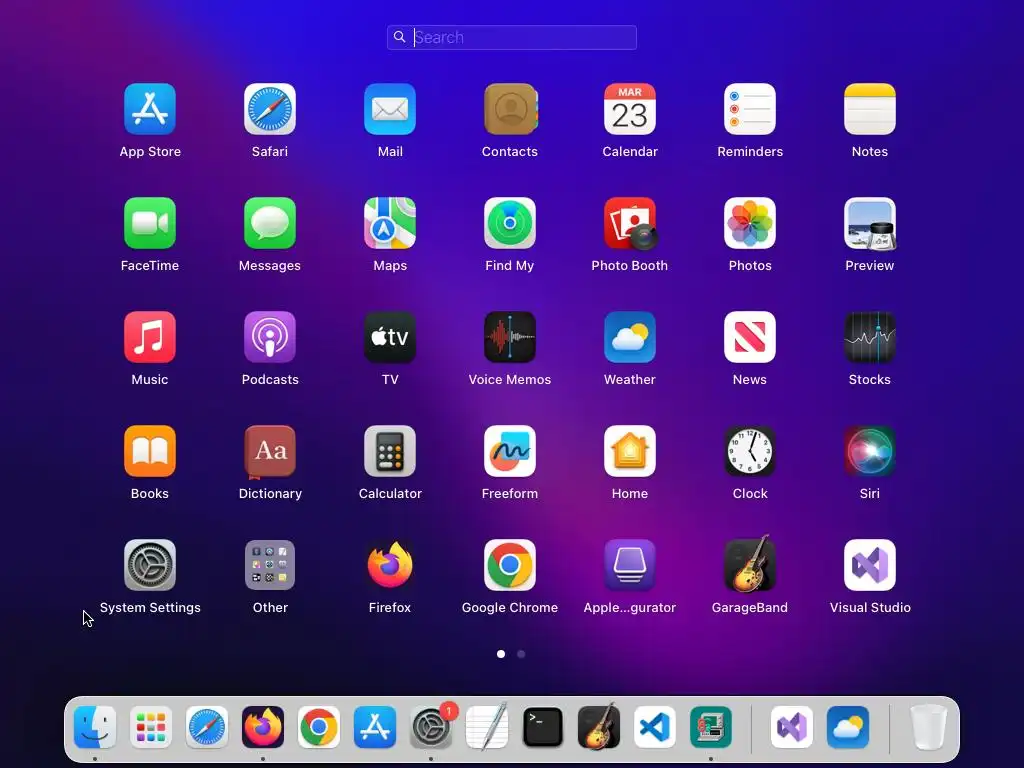
Task: Open Weather from the Dock
Action: pos(848,727)
